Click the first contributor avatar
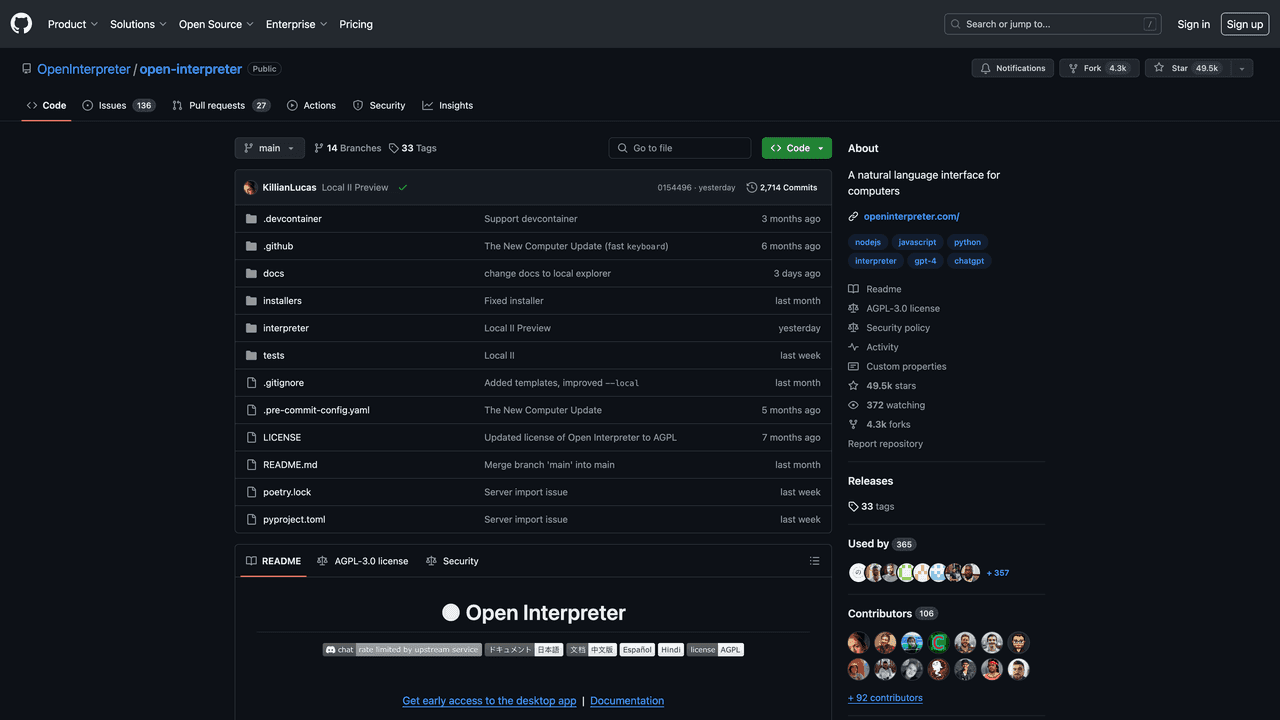1280x720 pixels. pos(859,642)
